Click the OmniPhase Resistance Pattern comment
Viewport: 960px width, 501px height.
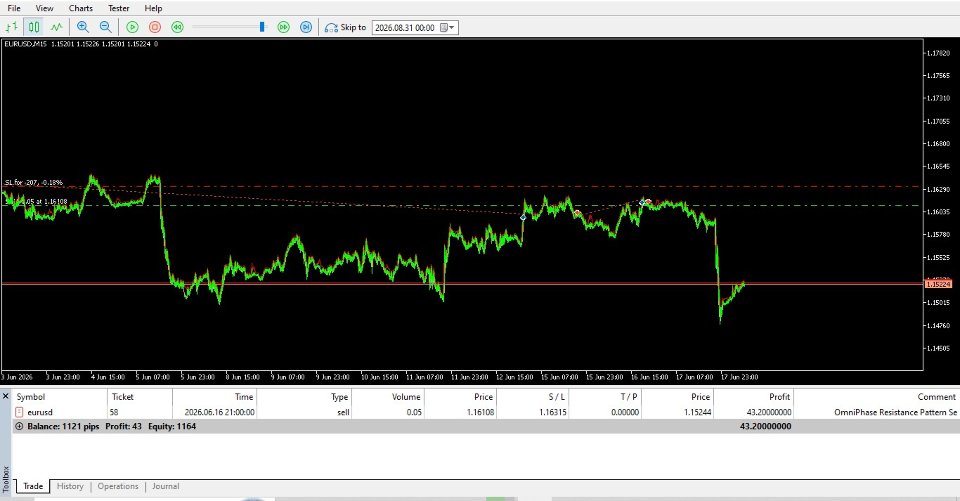pos(895,412)
